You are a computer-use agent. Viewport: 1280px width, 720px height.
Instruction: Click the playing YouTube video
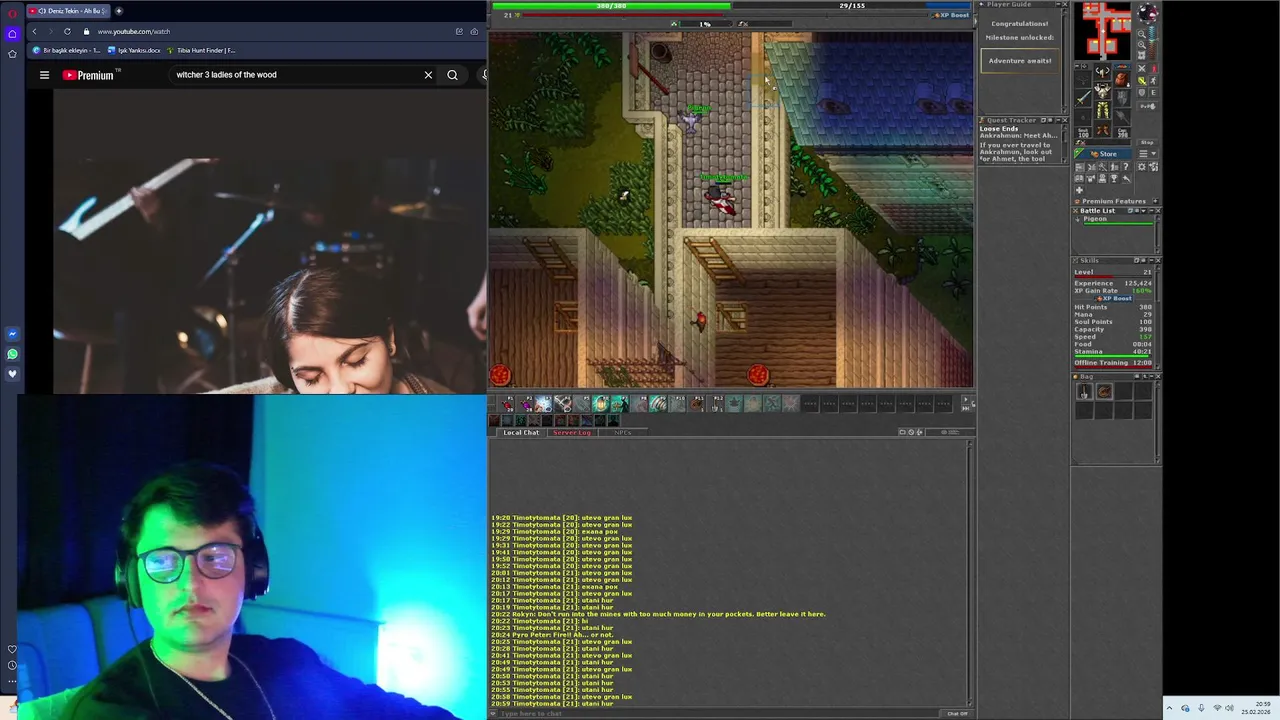(270, 240)
